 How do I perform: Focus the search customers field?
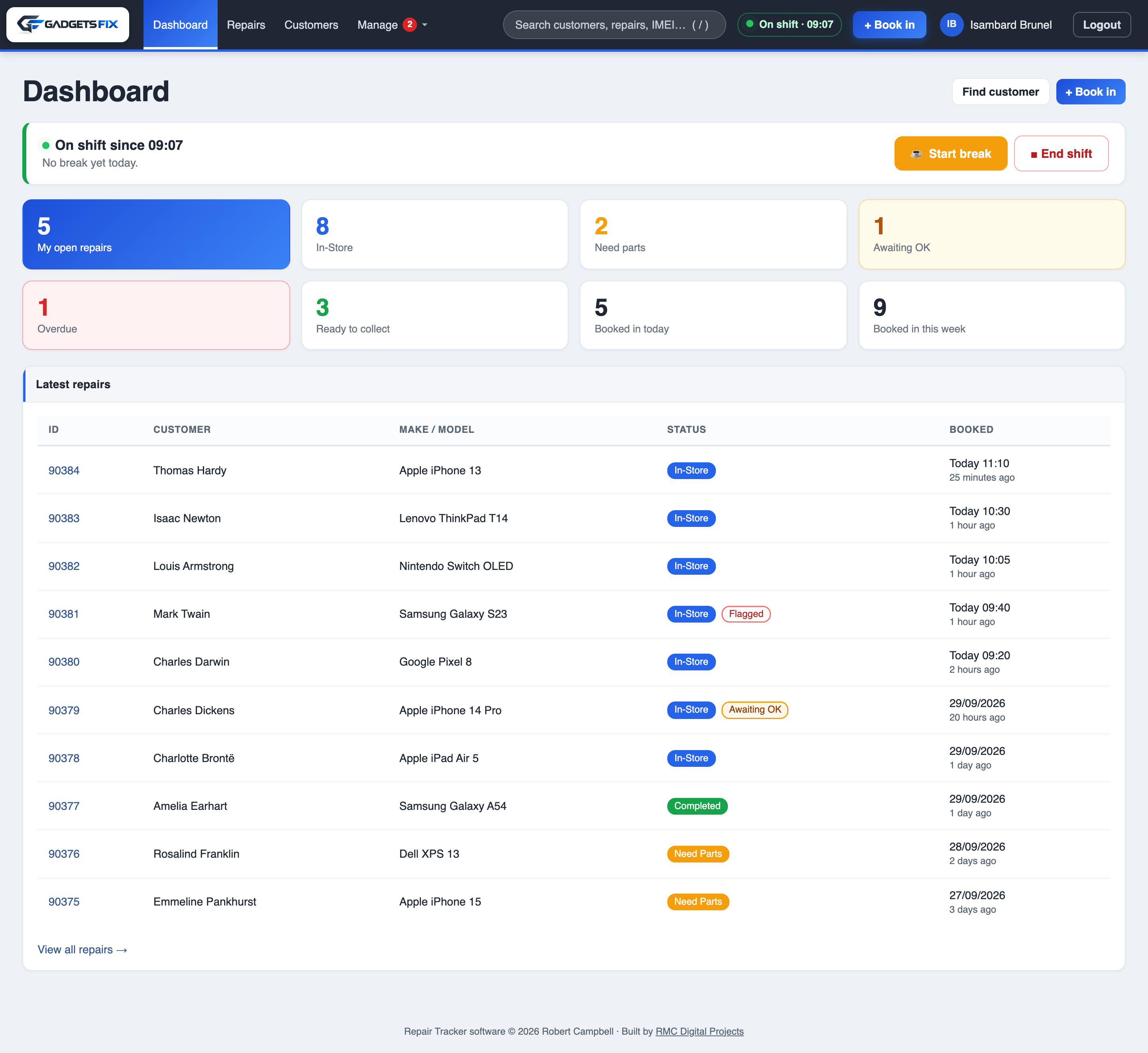tap(614, 24)
